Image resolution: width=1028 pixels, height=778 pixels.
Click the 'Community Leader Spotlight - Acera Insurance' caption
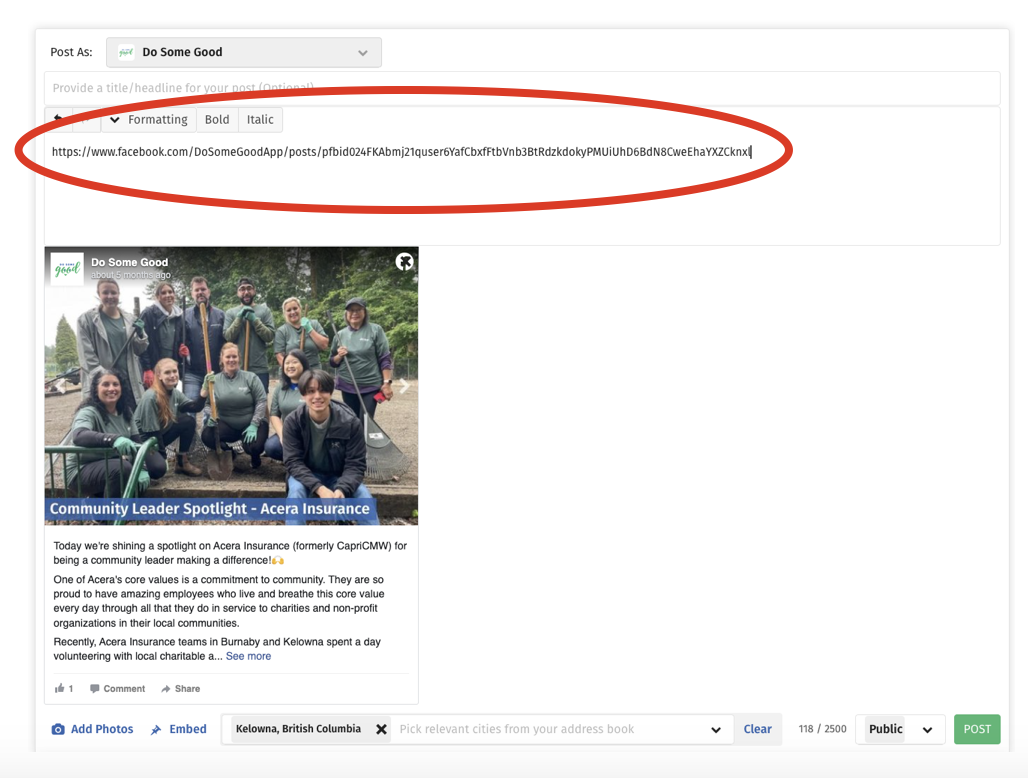pos(210,509)
